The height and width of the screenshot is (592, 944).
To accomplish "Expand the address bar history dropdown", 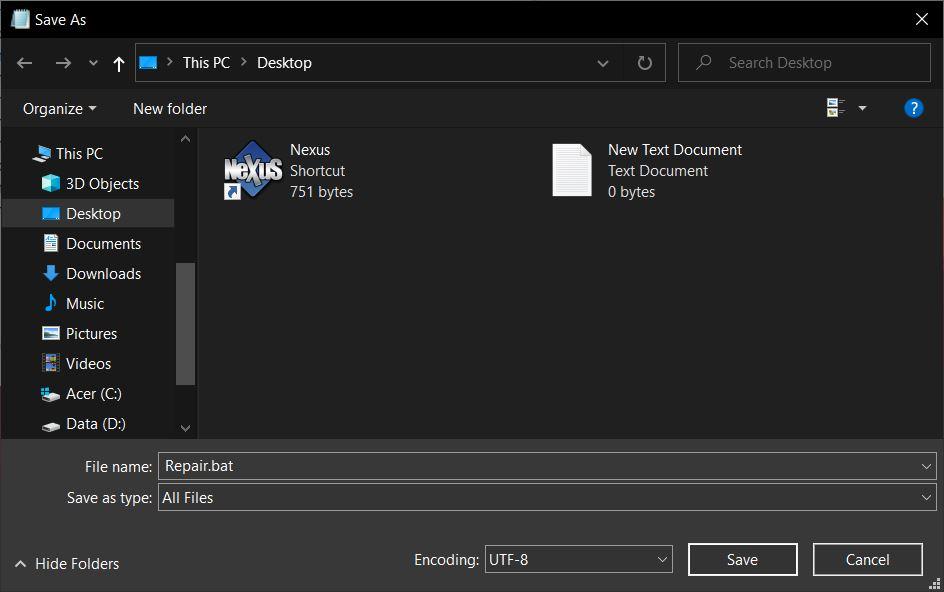I will (603, 63).
